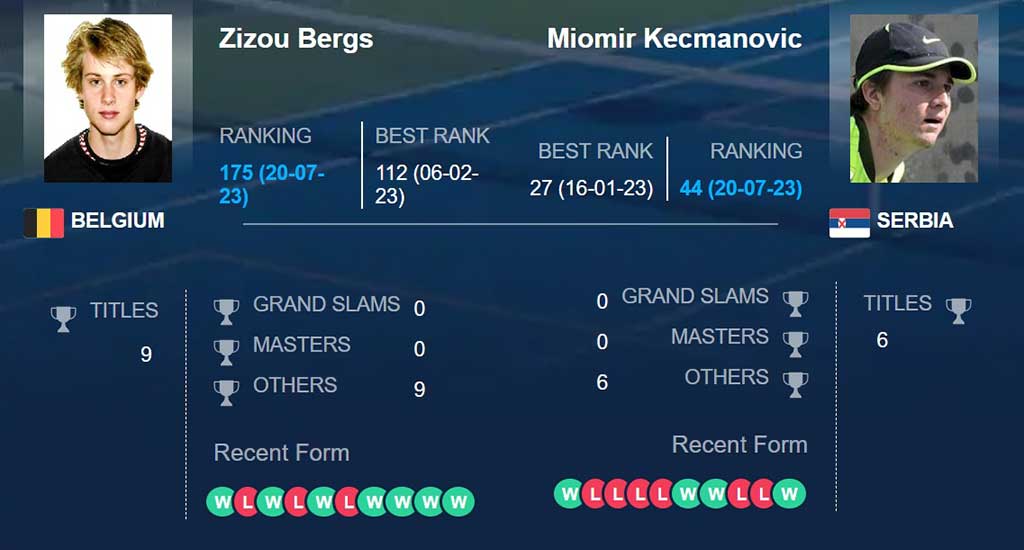
Task: Click Bergs' GRAND SLAMS trophy icon
Action: [226, 312]
